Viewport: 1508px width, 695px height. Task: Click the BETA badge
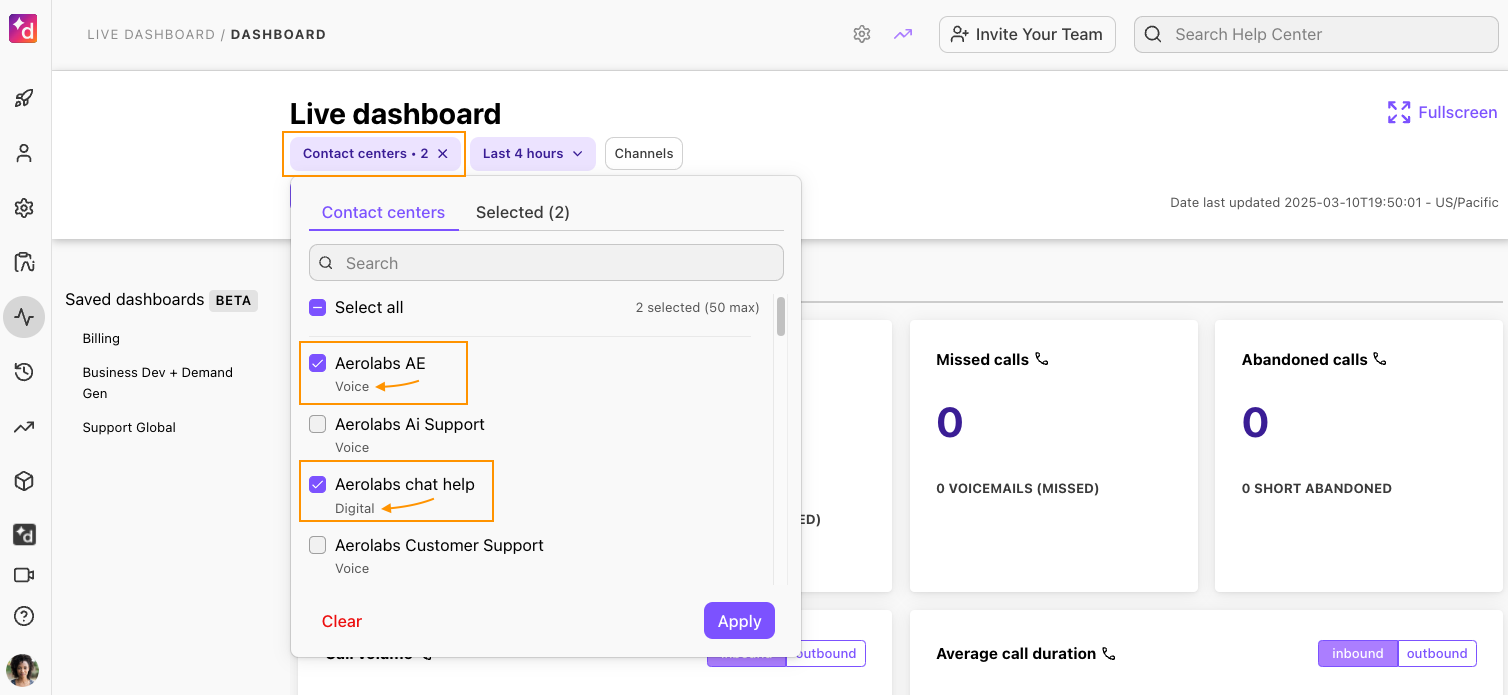[x=233, y=300]
